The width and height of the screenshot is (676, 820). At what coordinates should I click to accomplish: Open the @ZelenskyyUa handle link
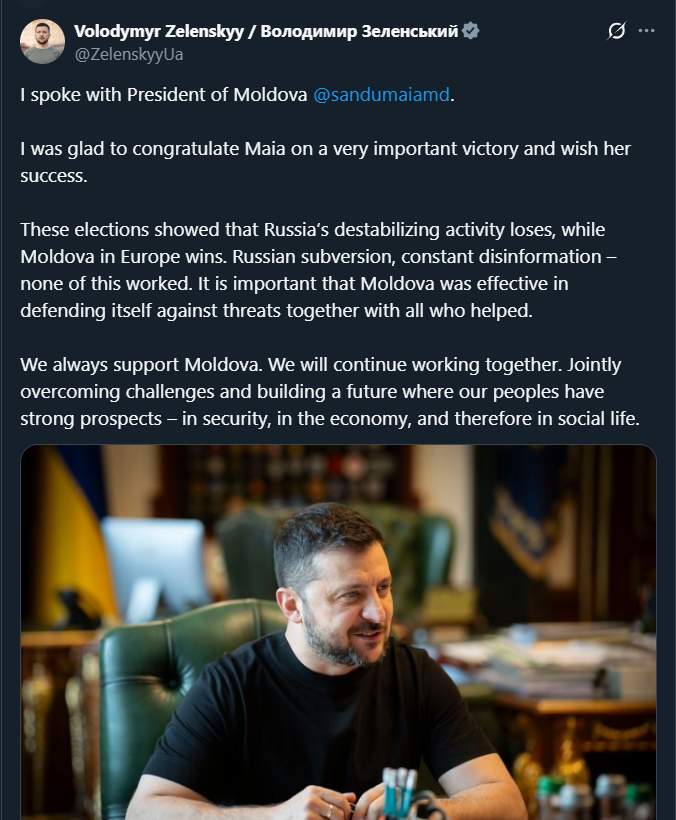tap(129, 52)
